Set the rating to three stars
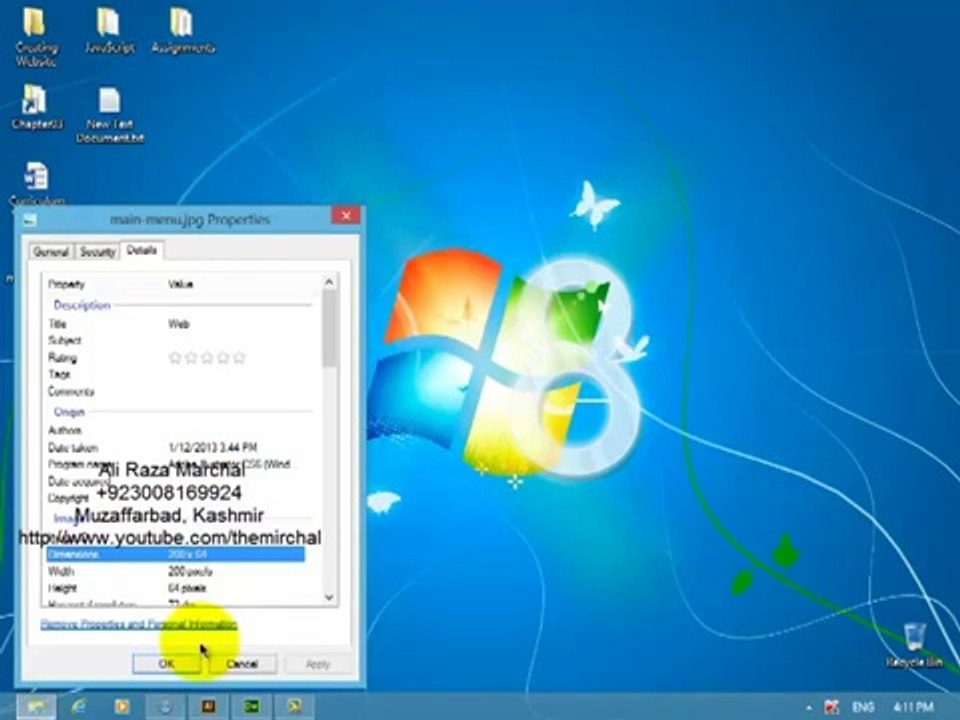The image size is (960, 720). (207, 358)
